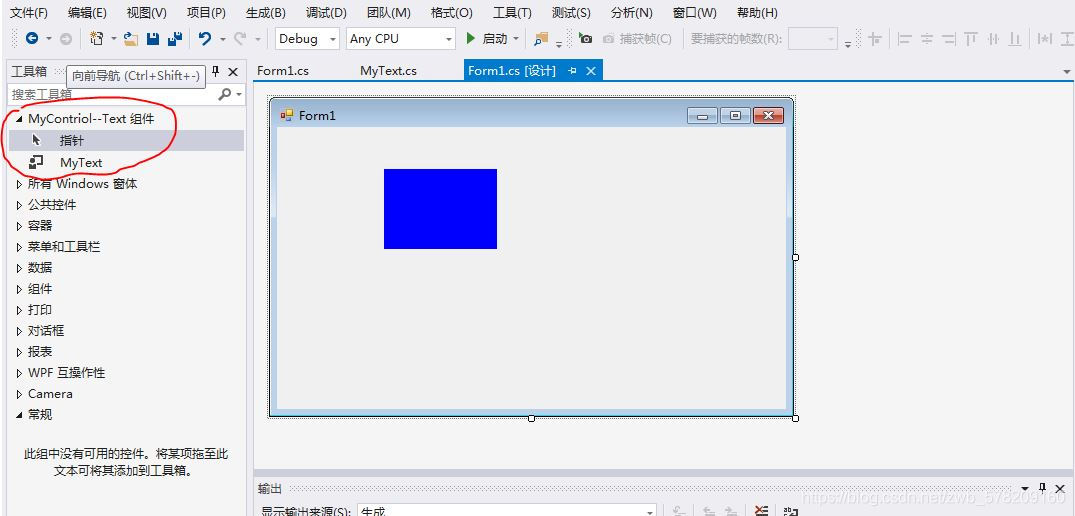Expand the WPF 互操作性 group
The image size is (1075, 516).
tap(19, 373)
